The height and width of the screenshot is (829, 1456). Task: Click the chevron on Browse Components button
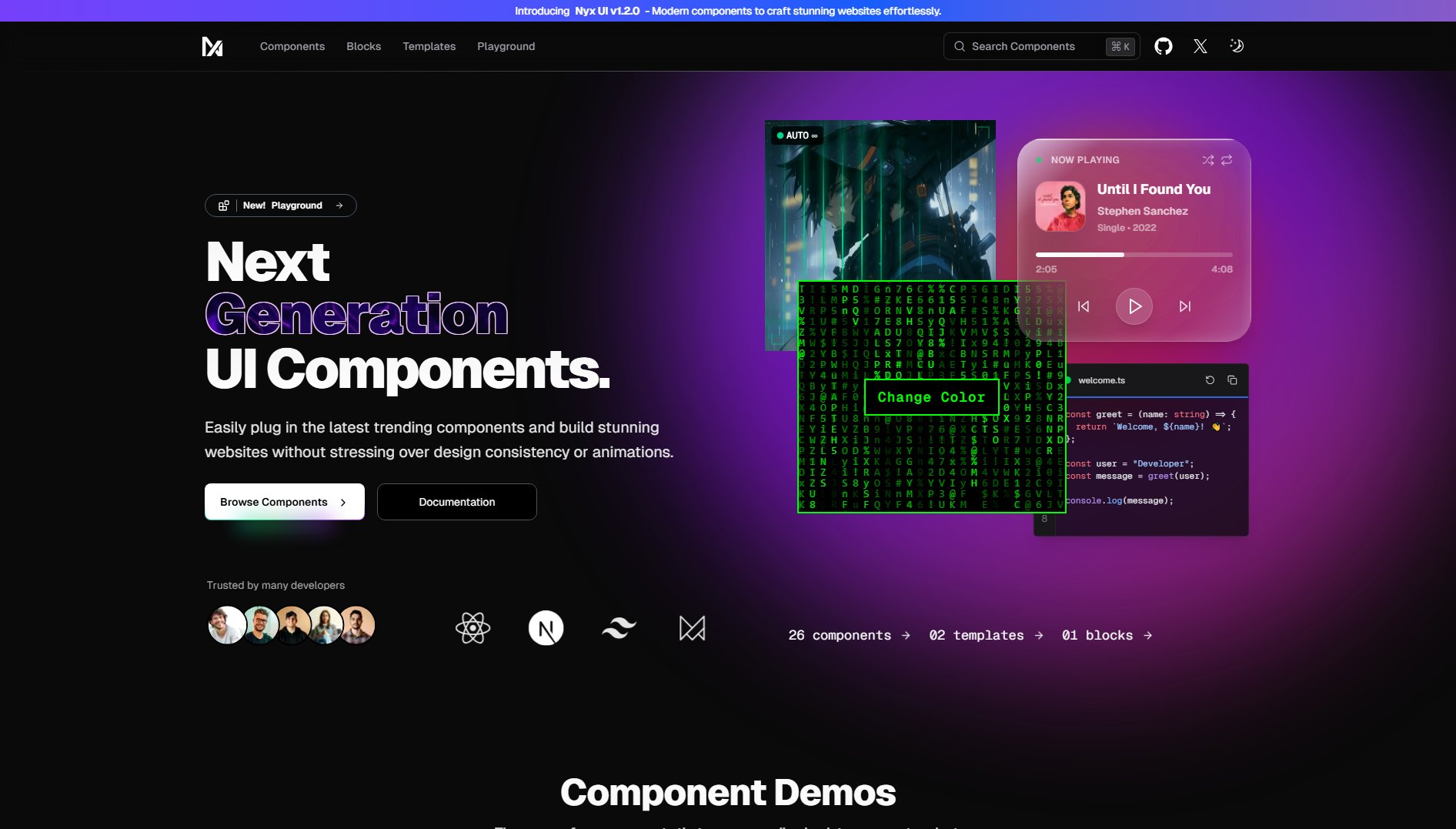coord(343,502)
